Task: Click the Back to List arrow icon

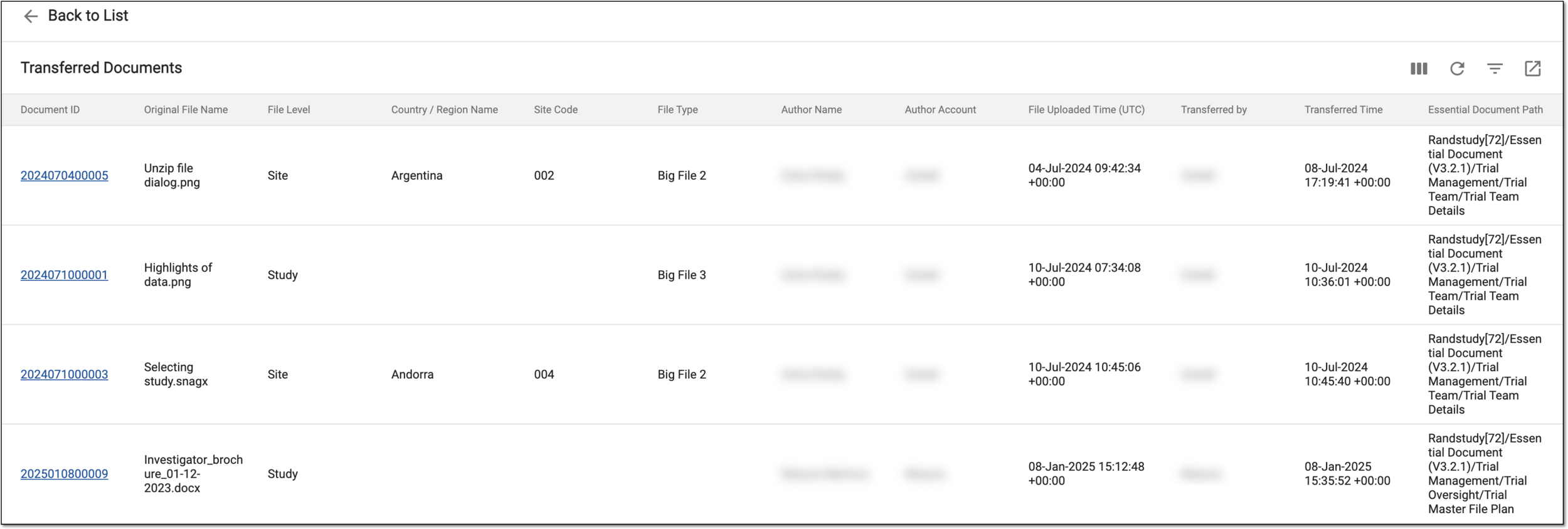Action: tap(31, 16)
